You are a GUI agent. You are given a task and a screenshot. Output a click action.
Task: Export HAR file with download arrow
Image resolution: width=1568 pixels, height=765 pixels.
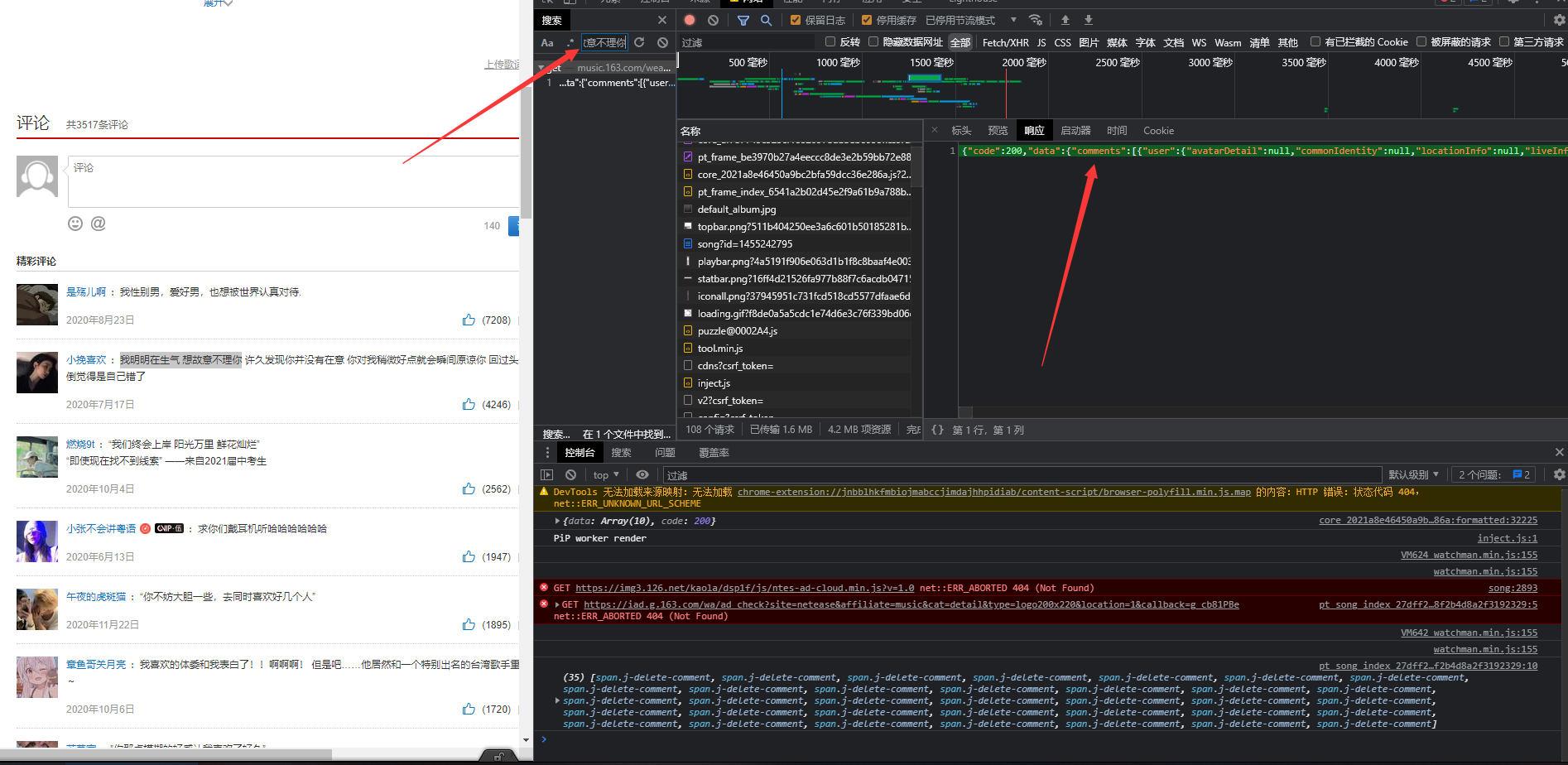pyautogui.click(x=1089, y=20)
